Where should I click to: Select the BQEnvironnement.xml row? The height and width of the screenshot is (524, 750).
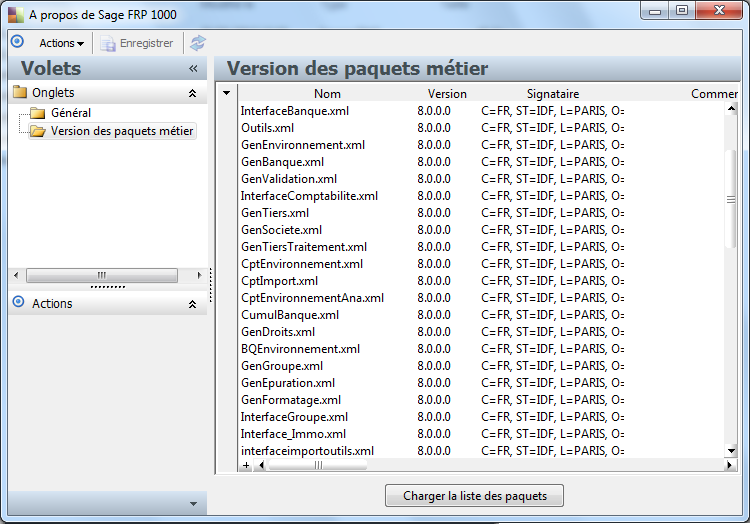point(481,349)
